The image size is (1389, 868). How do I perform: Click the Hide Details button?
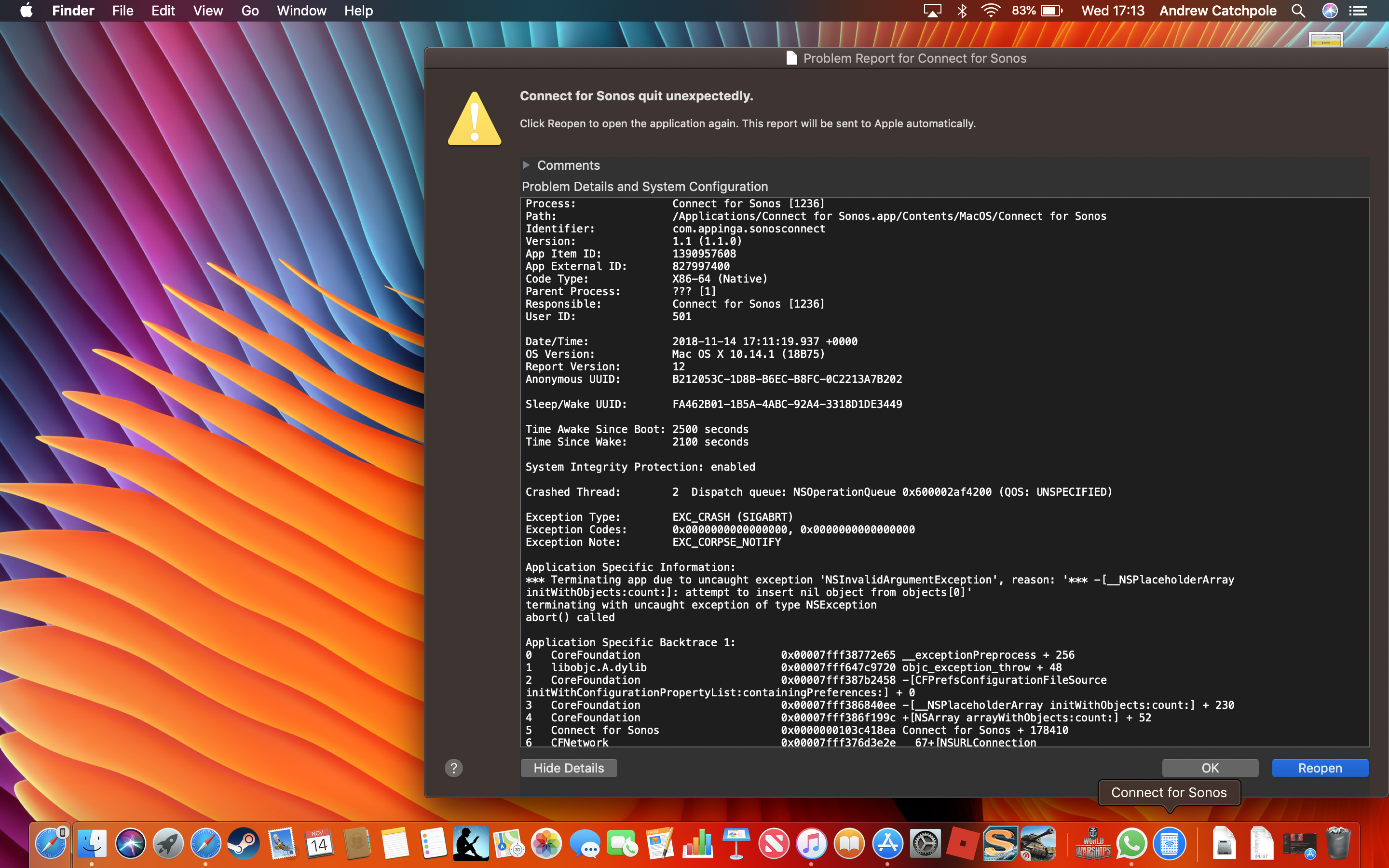click(x=568, y=768)
